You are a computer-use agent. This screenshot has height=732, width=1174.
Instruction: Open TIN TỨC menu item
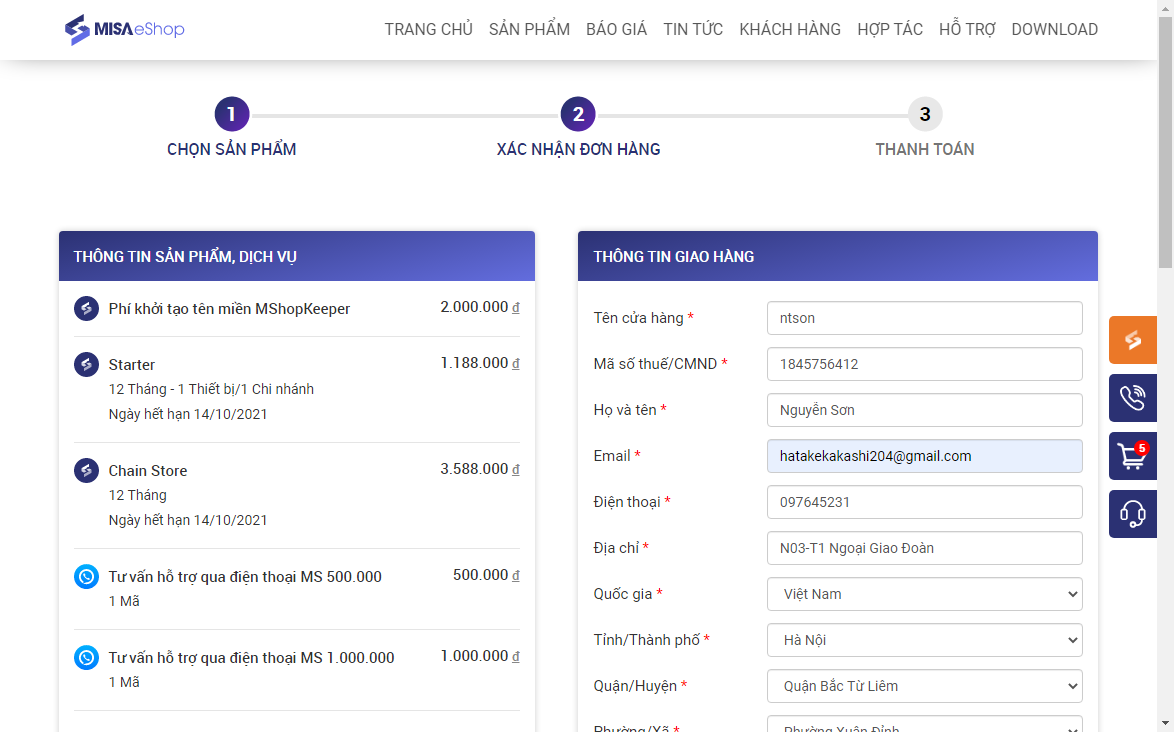point(693,29)
